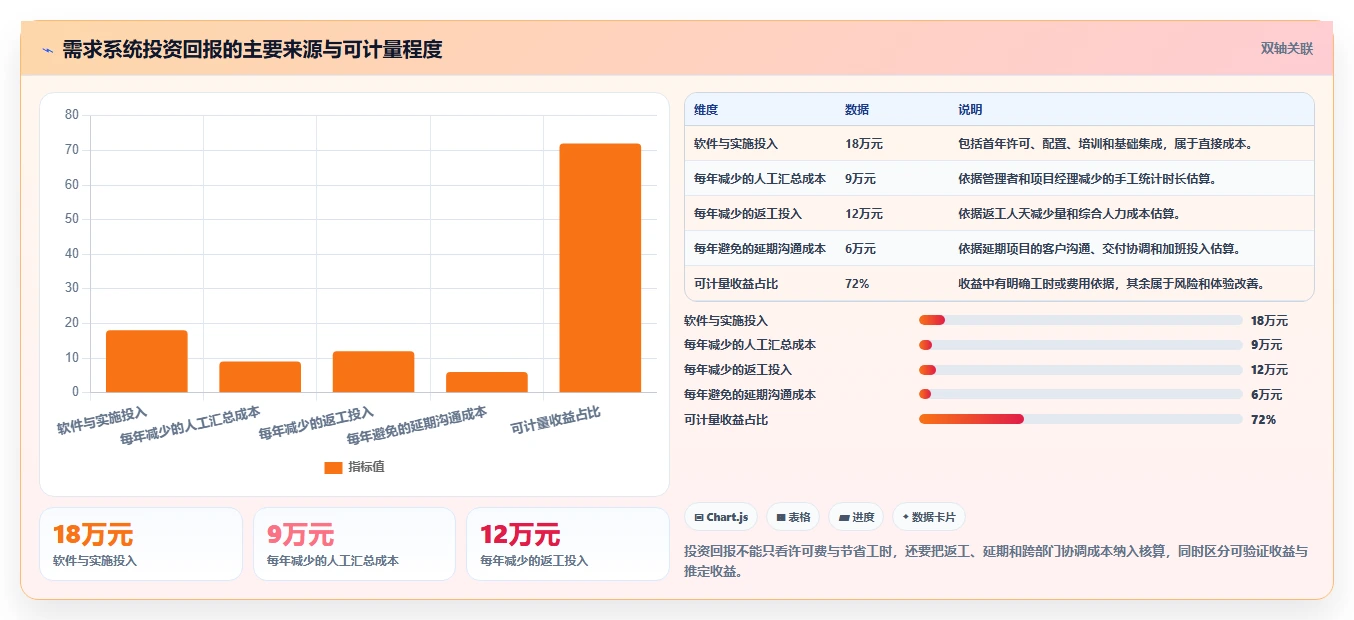The height and width of the screenshot is (620, 1354).
Task: Click the 每年减少的返工投入 bar in chart
Action: coord(373,371)
